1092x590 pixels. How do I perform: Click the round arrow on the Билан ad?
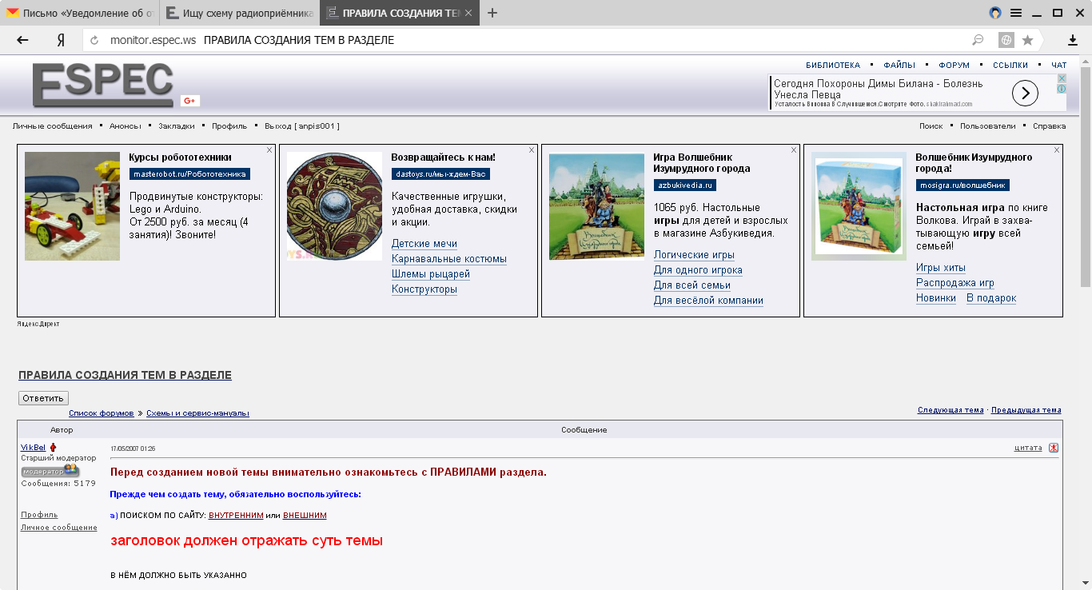[x=1025, y=93]
